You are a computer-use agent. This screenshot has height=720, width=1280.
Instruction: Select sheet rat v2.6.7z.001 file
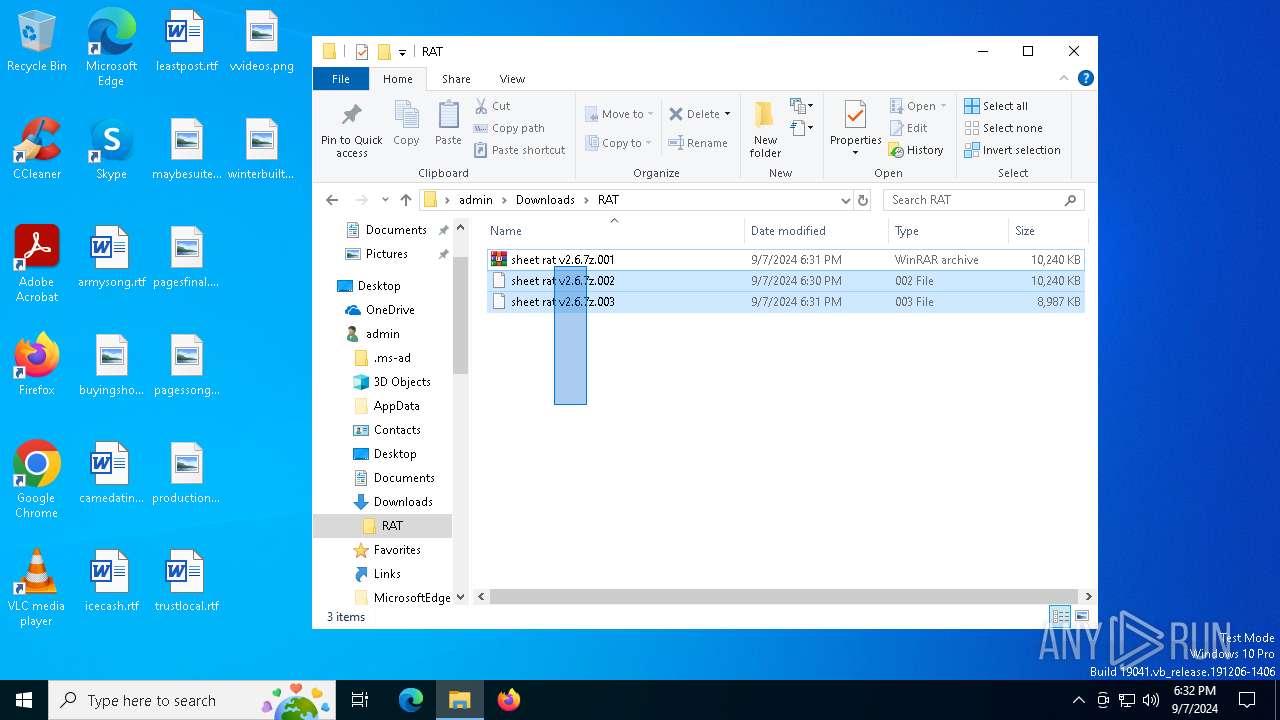(562, 260)
